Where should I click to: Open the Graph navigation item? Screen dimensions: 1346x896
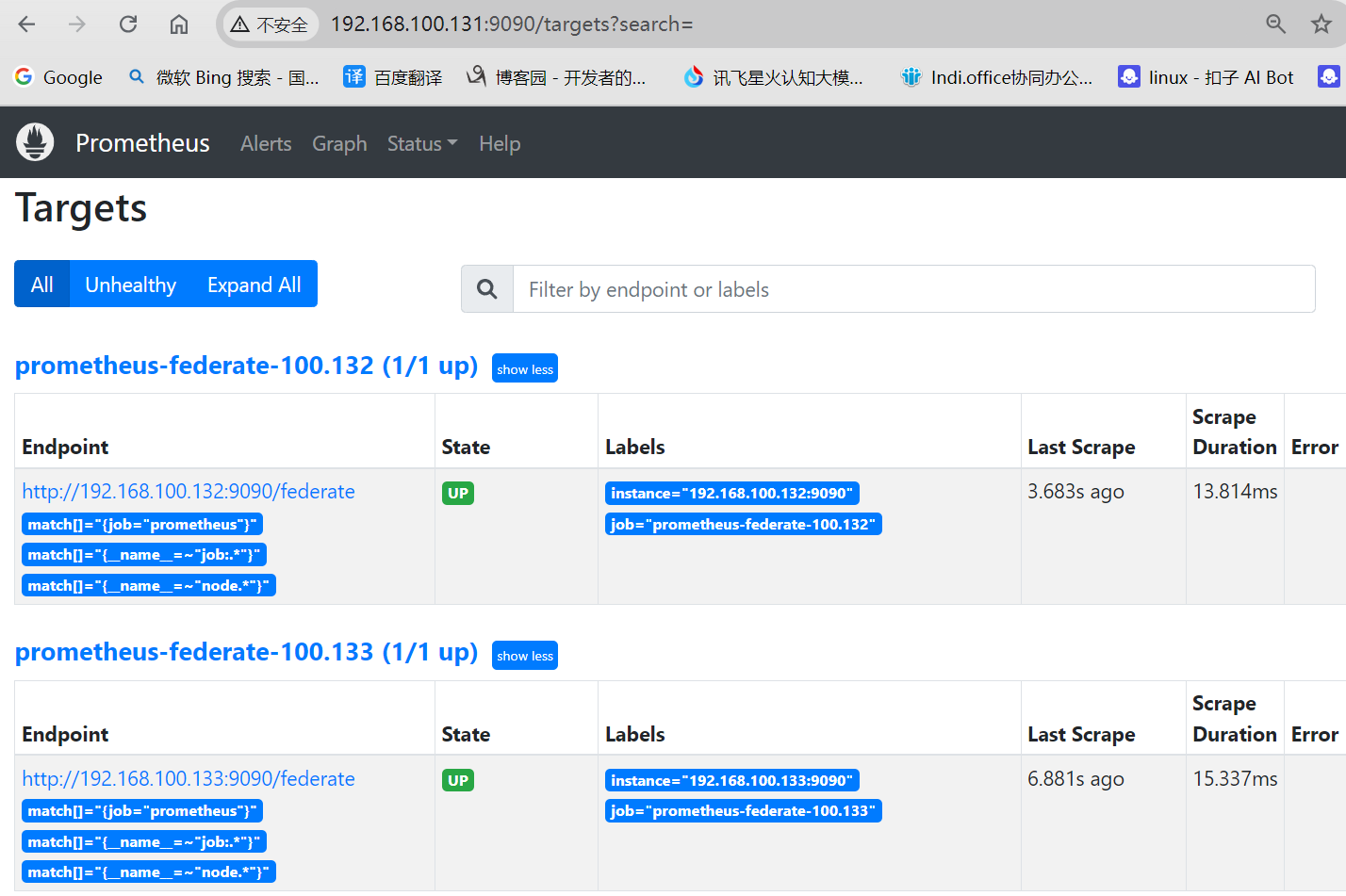click(x=339, y=143)
